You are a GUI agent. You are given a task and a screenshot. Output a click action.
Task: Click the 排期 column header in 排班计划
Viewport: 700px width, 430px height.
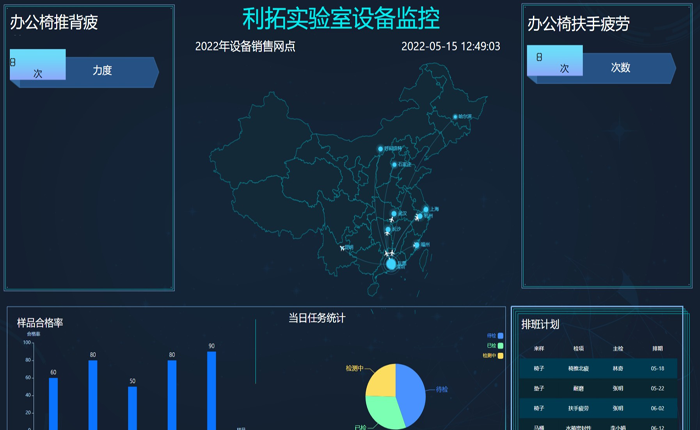(657, 348)
